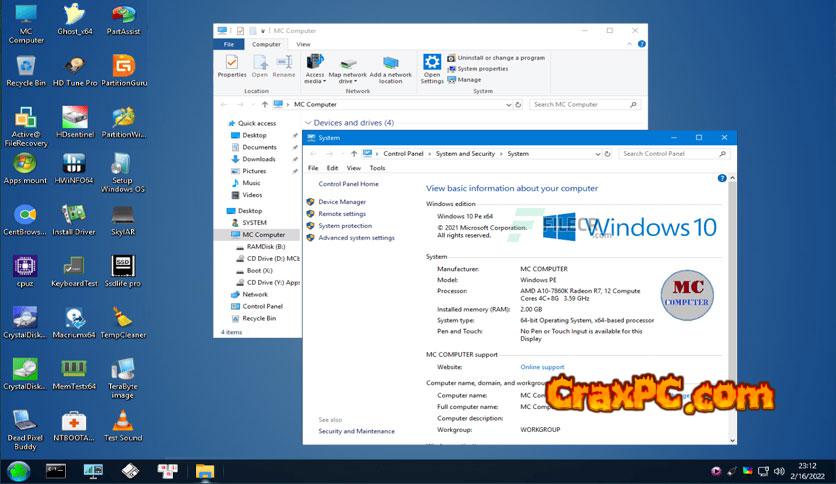836x484 pixels.
Task: Collapse the Devices and drives section
Action: click(310, 123)
